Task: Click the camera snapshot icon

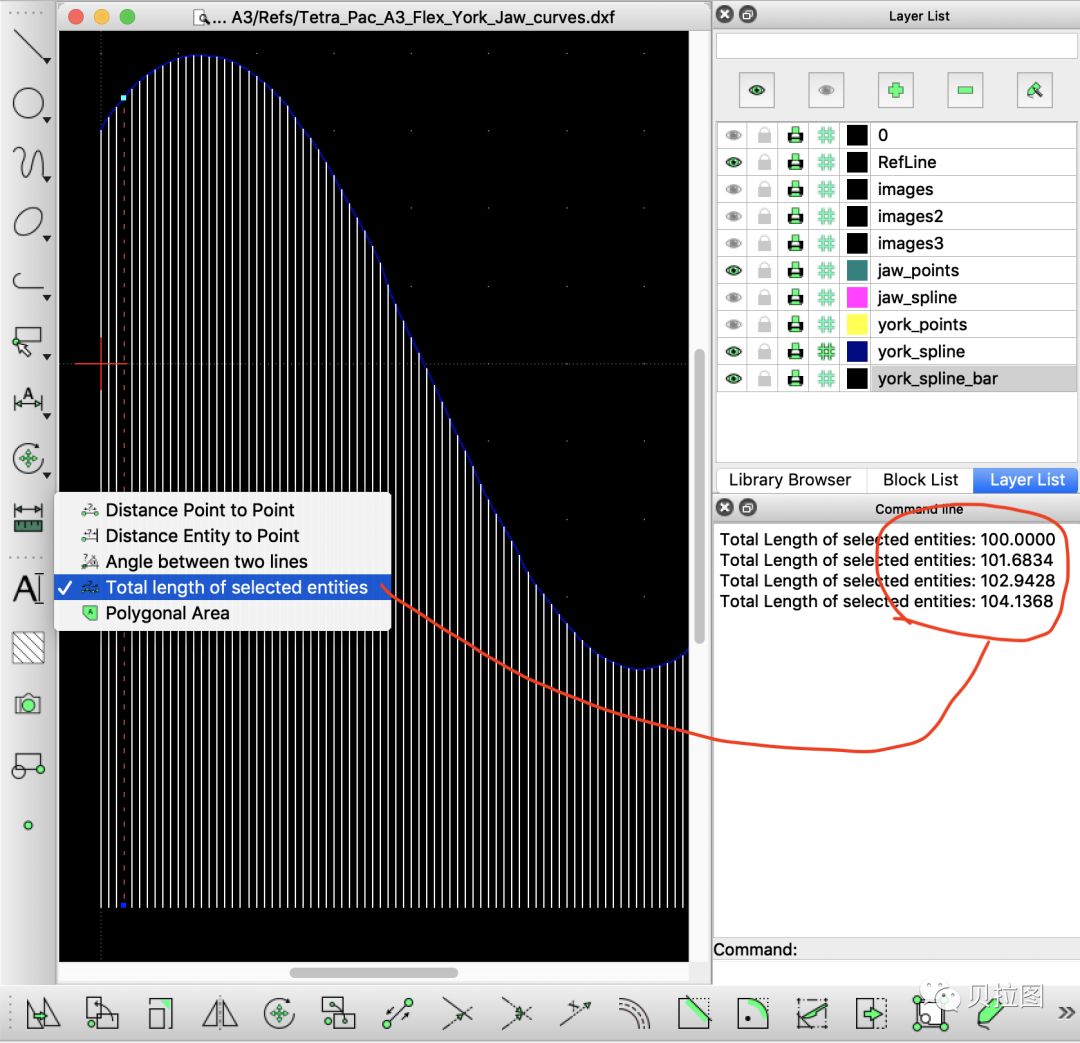Action: 28,704
